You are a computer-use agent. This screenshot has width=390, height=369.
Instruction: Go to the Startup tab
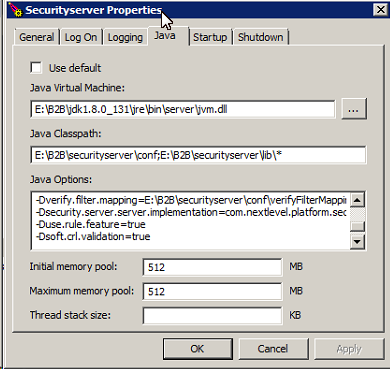(210, 37)
